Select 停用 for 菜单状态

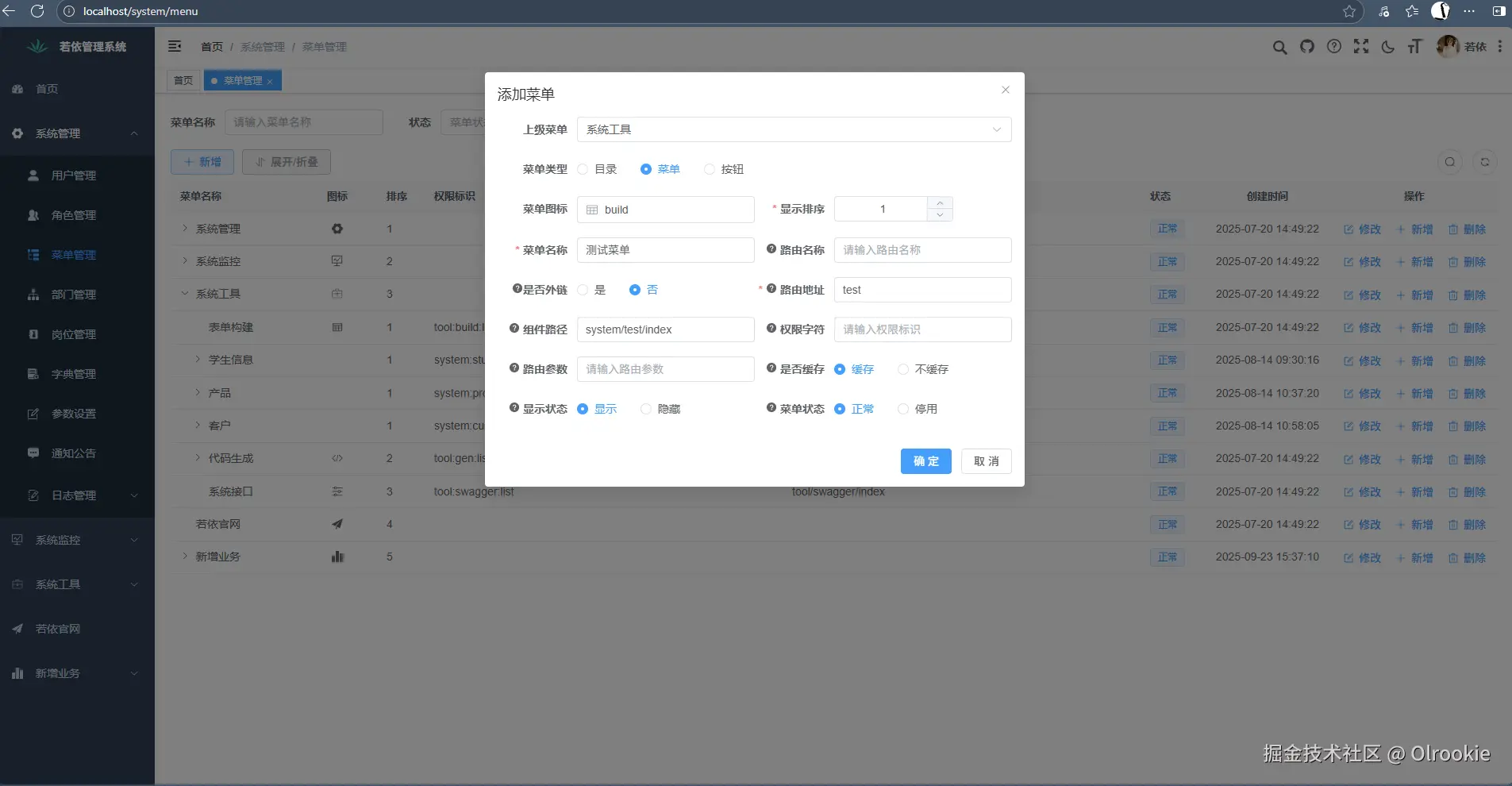click(903, 409)
